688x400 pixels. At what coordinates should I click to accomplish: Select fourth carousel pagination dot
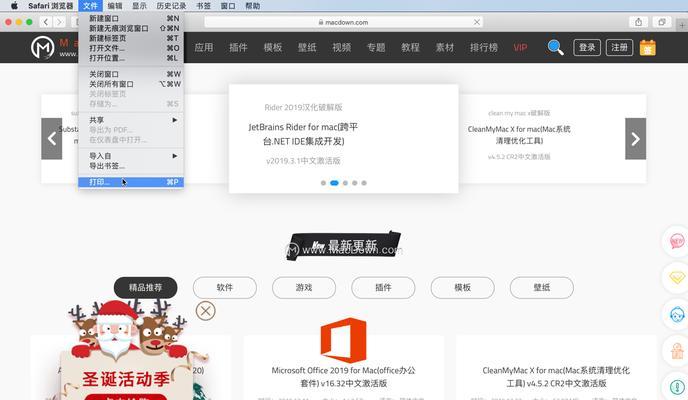[x=355, y=183]
